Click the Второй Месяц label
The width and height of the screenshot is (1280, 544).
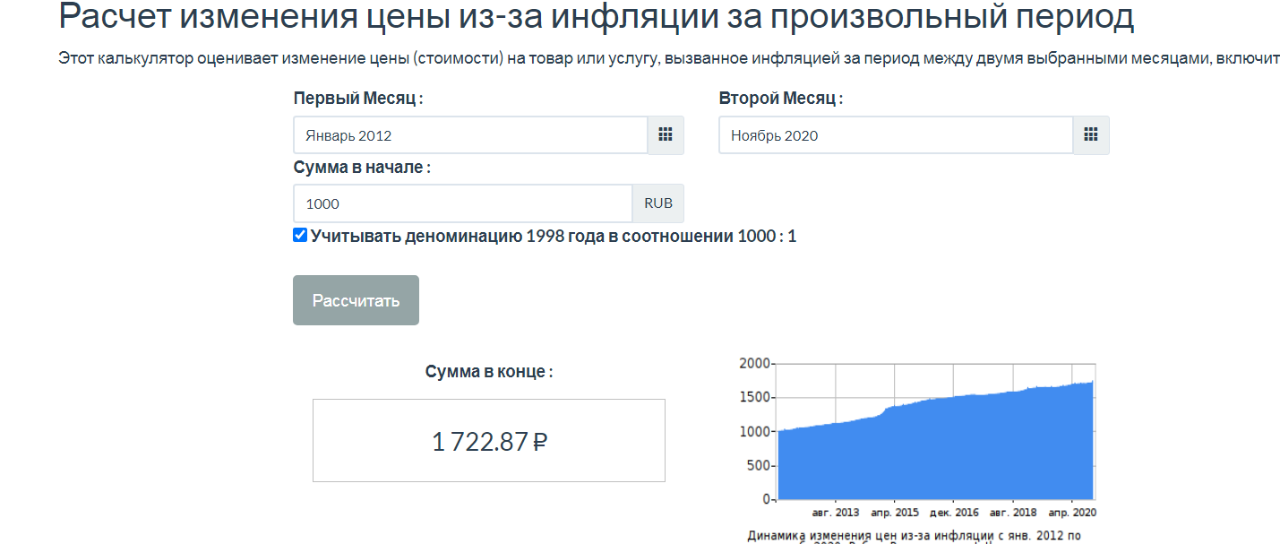[x=780, y=99]
